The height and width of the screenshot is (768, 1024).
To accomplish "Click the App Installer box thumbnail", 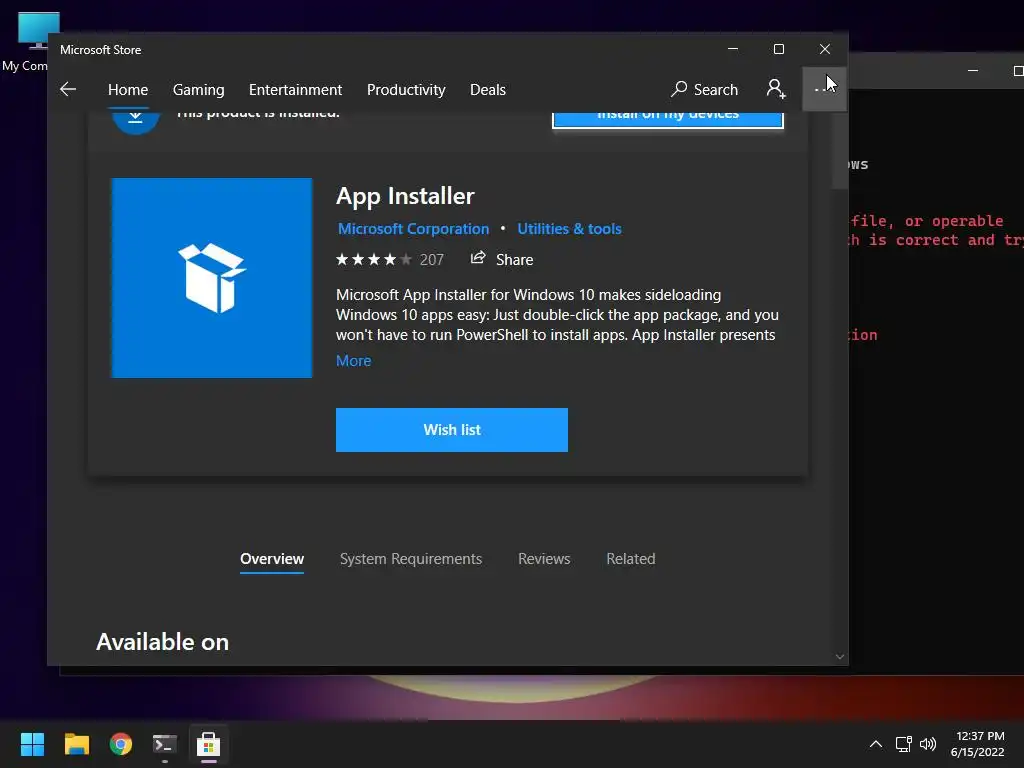I will (212, 278).
